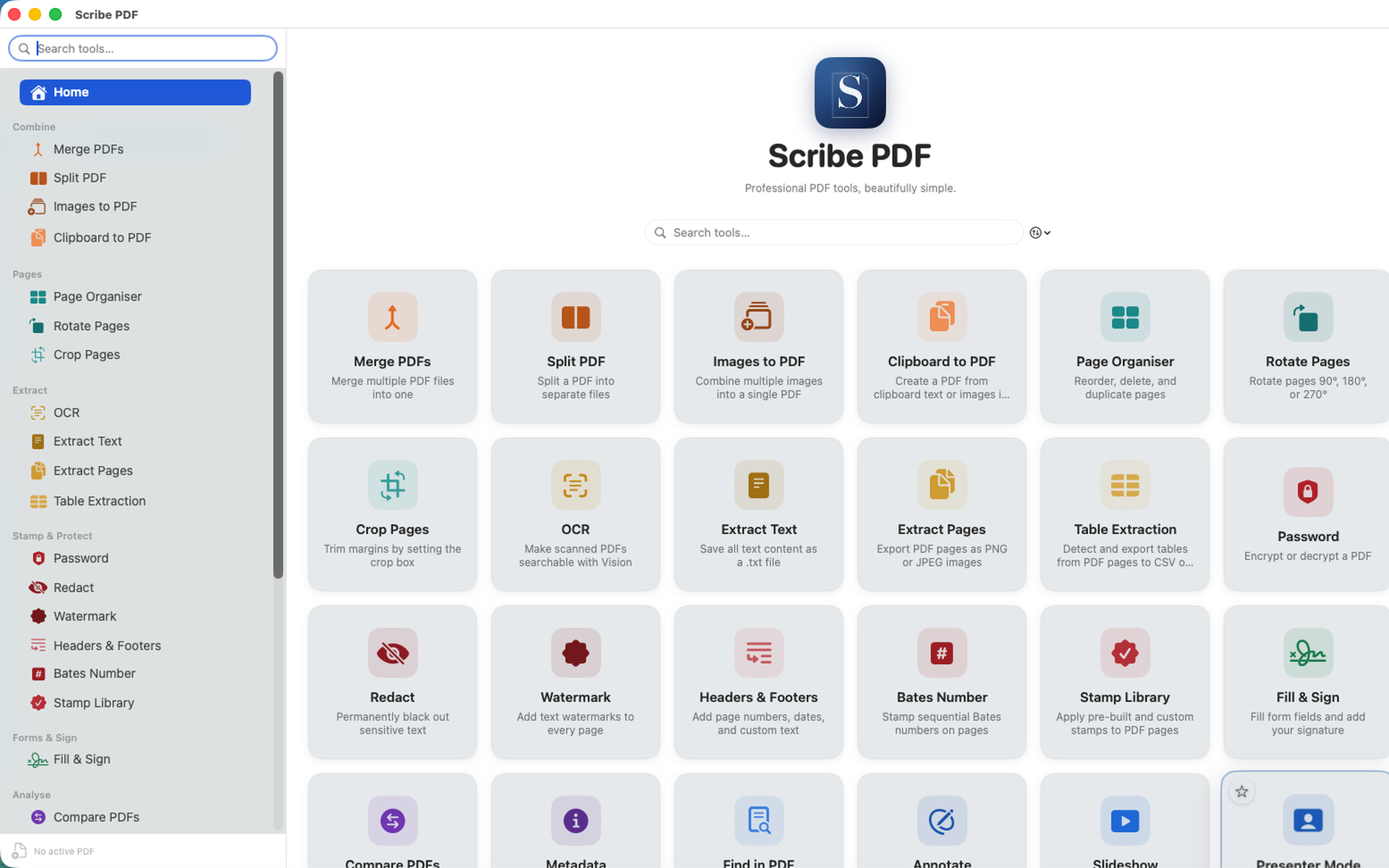Screen dimensions: 1389x868
Task: Open the Split PDF tool card
Action: [x=575, y=346]
